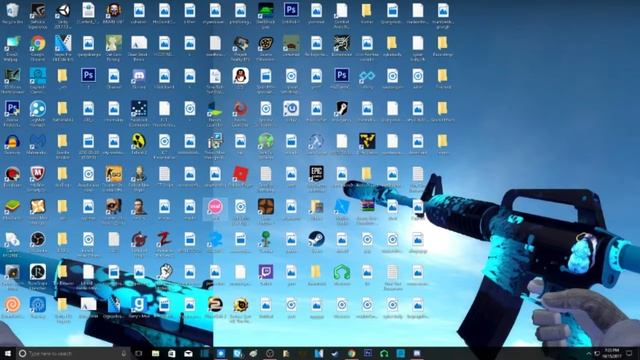Select the Counter-Strike GO desktop shortcut
The image size is (640, 360).
tap(113, 174)
